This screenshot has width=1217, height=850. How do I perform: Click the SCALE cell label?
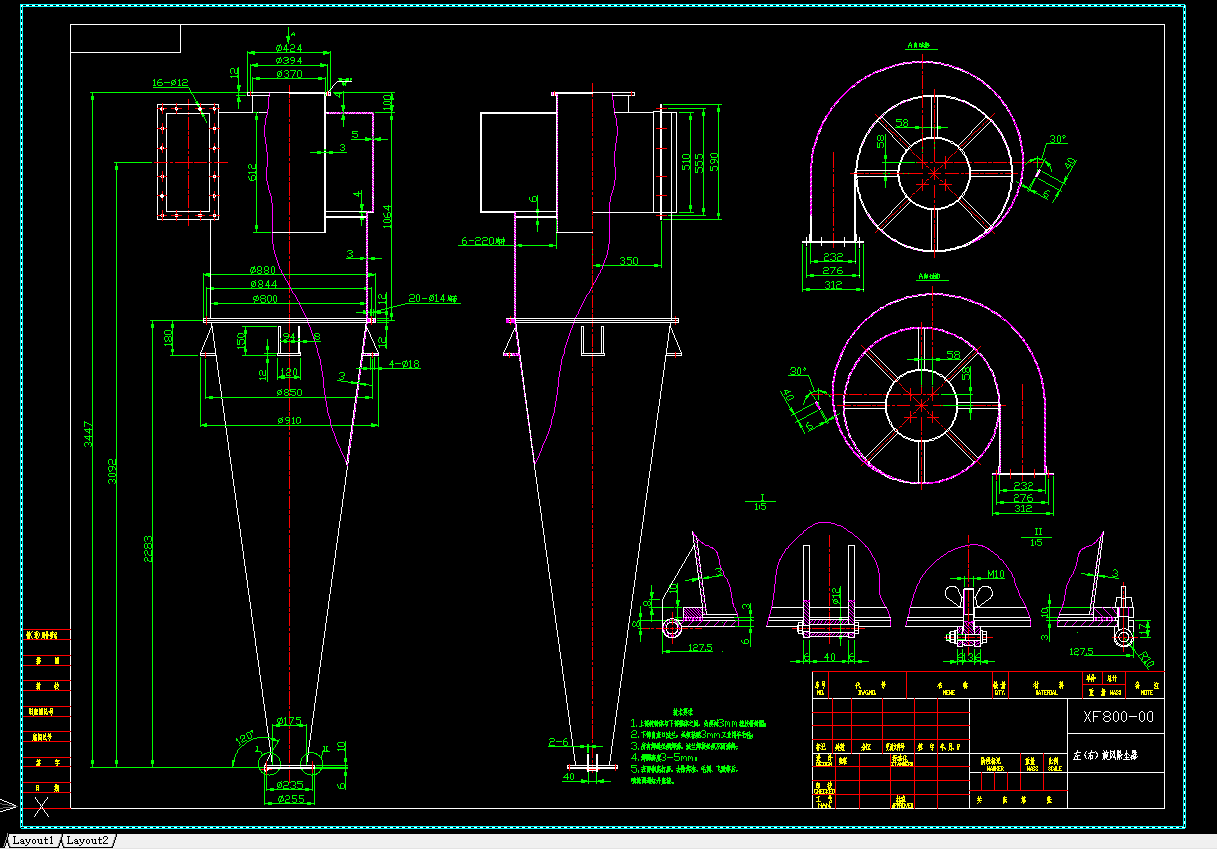(1054, 768)
